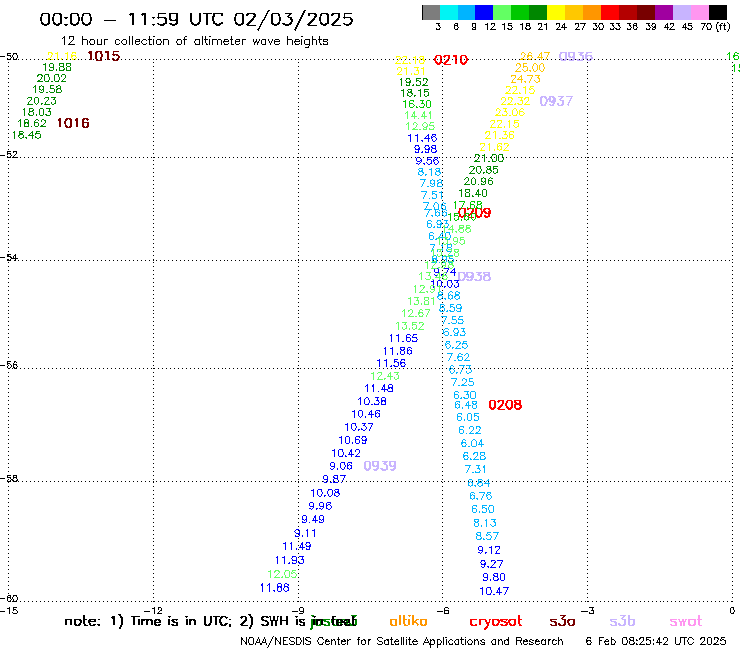This screenshot has height=650, width=740.
Task: Select the cryosat time marker "0210"
Action: tap(451, 60)
